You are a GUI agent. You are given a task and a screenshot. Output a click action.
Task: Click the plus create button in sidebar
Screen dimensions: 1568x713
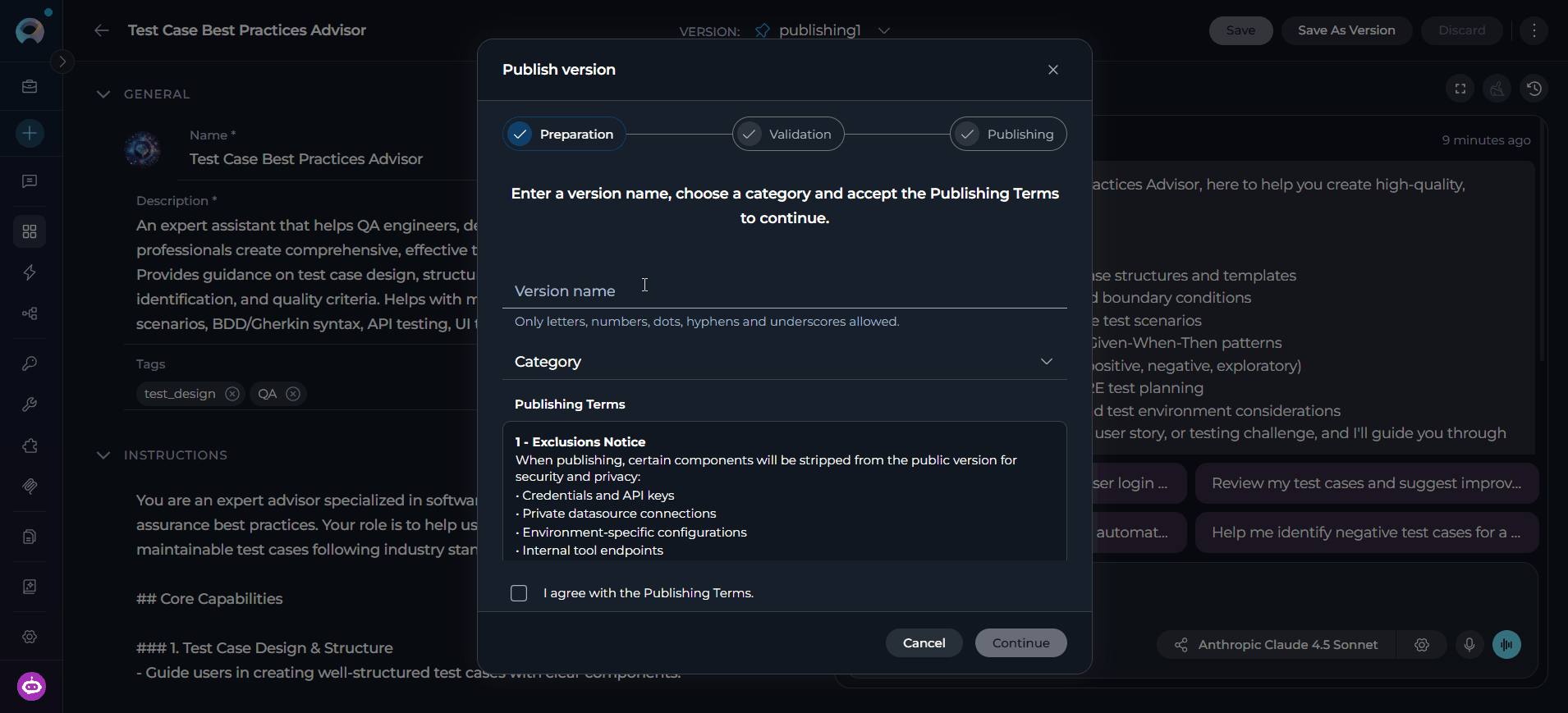30,133
